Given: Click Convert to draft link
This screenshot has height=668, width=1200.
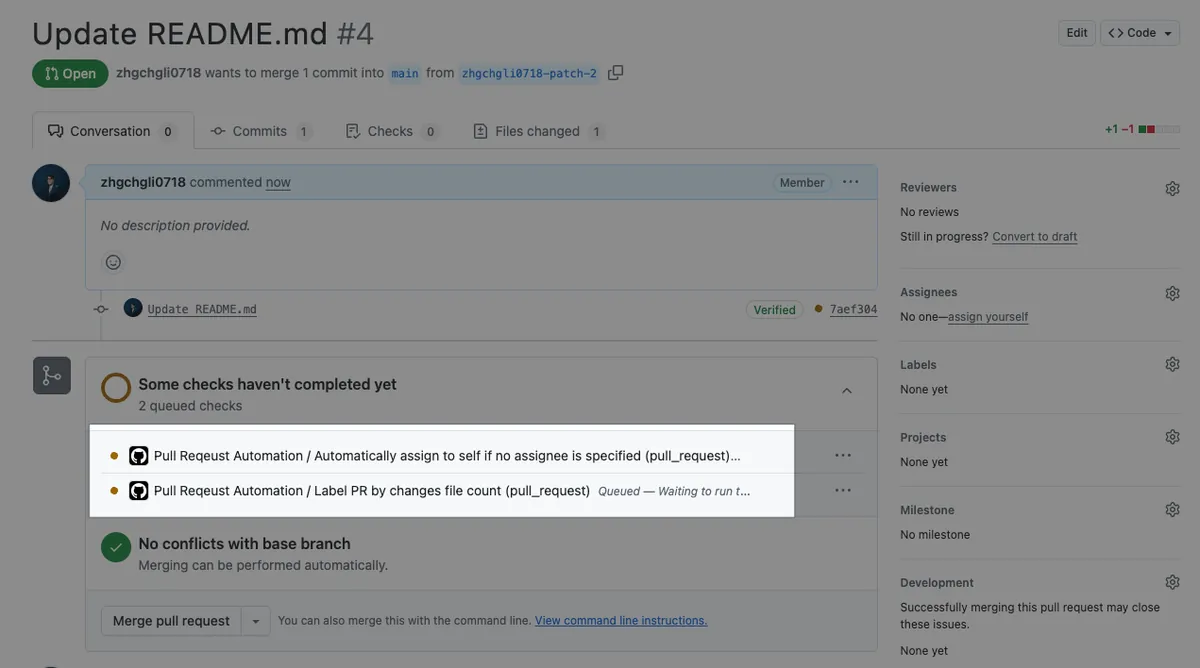Looking at the screenshot, I should point(1034,237).
